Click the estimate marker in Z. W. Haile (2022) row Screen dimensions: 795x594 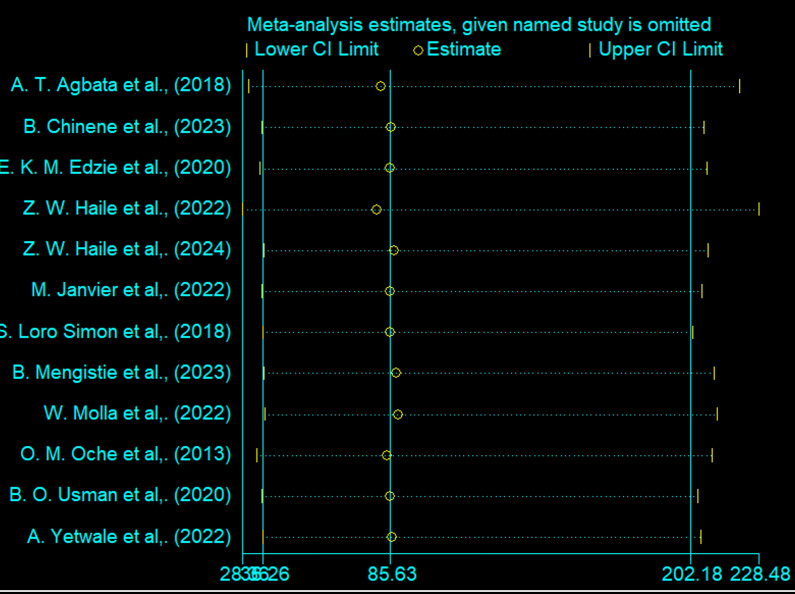pos(376,209)
